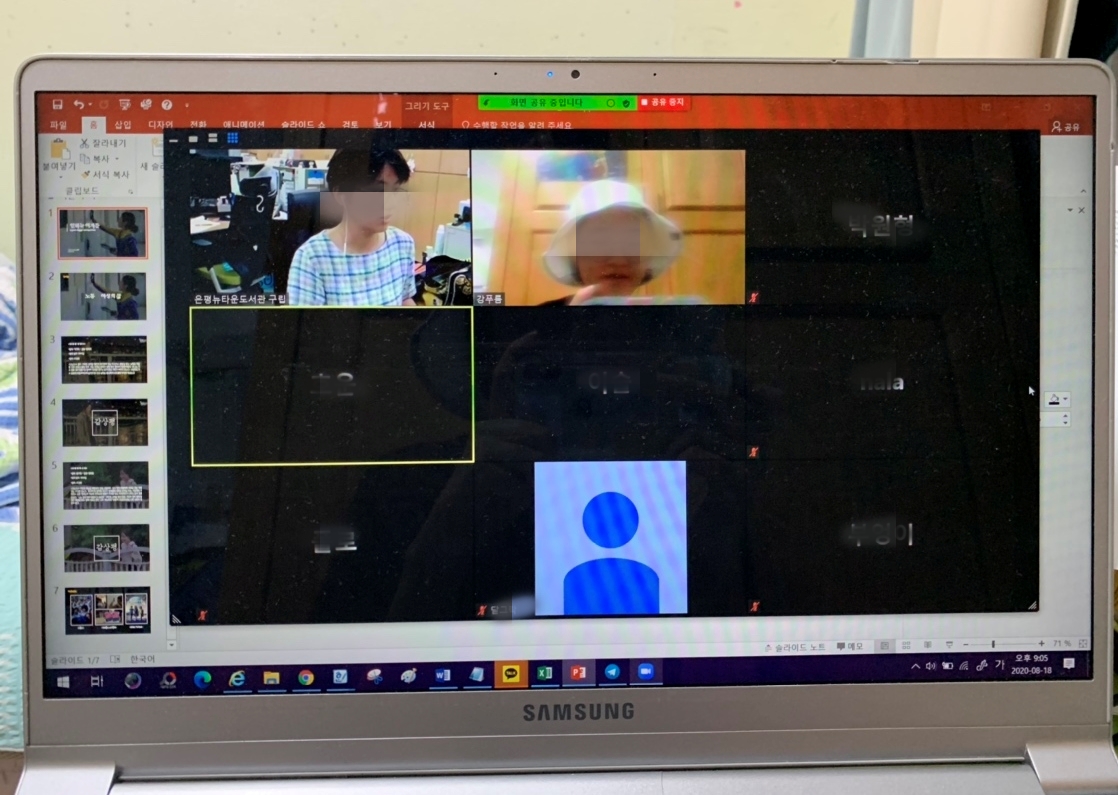
Task: Click the Telegram icon in the taskbar
Action: (611, 672)
